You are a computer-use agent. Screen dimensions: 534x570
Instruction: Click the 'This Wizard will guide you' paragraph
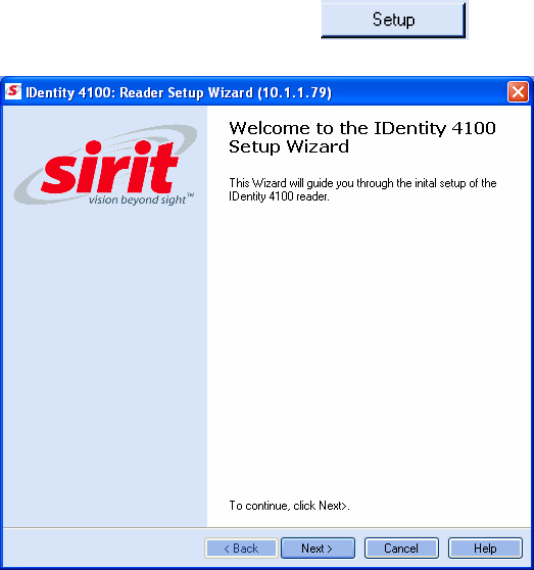click(x=362, y=189)
